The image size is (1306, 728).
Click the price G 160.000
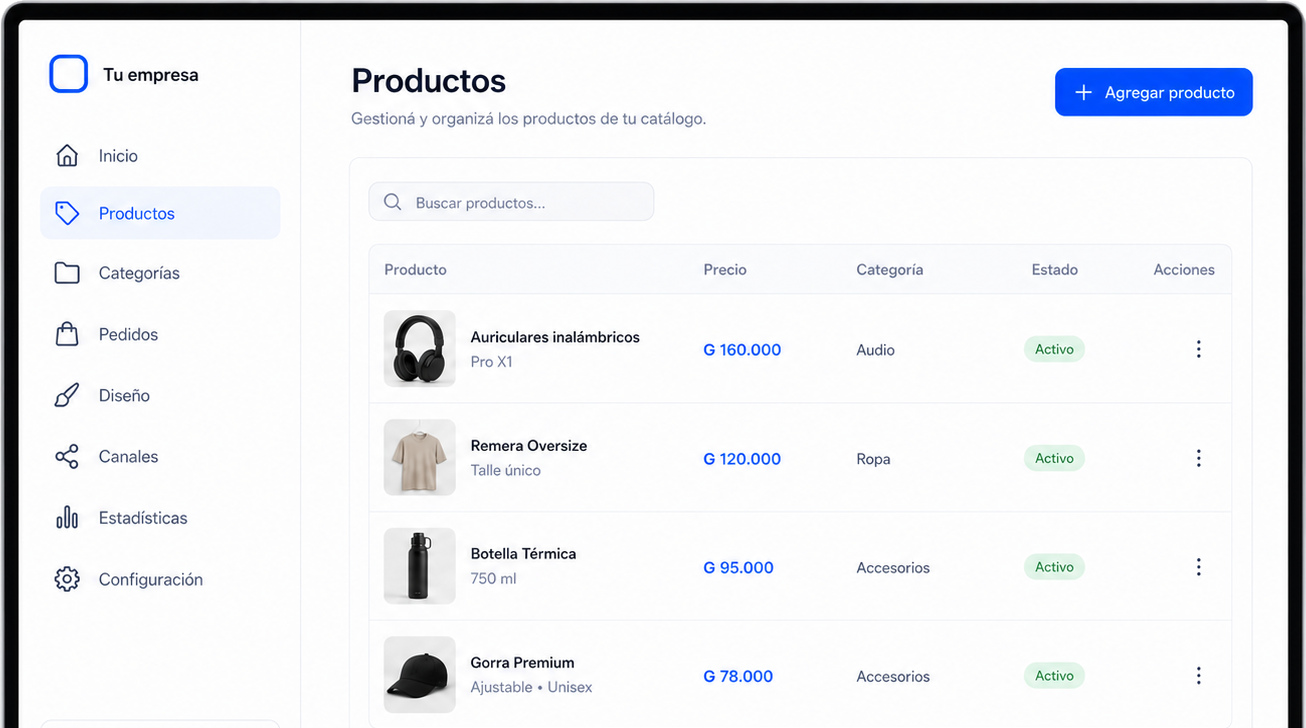point(742,350)
